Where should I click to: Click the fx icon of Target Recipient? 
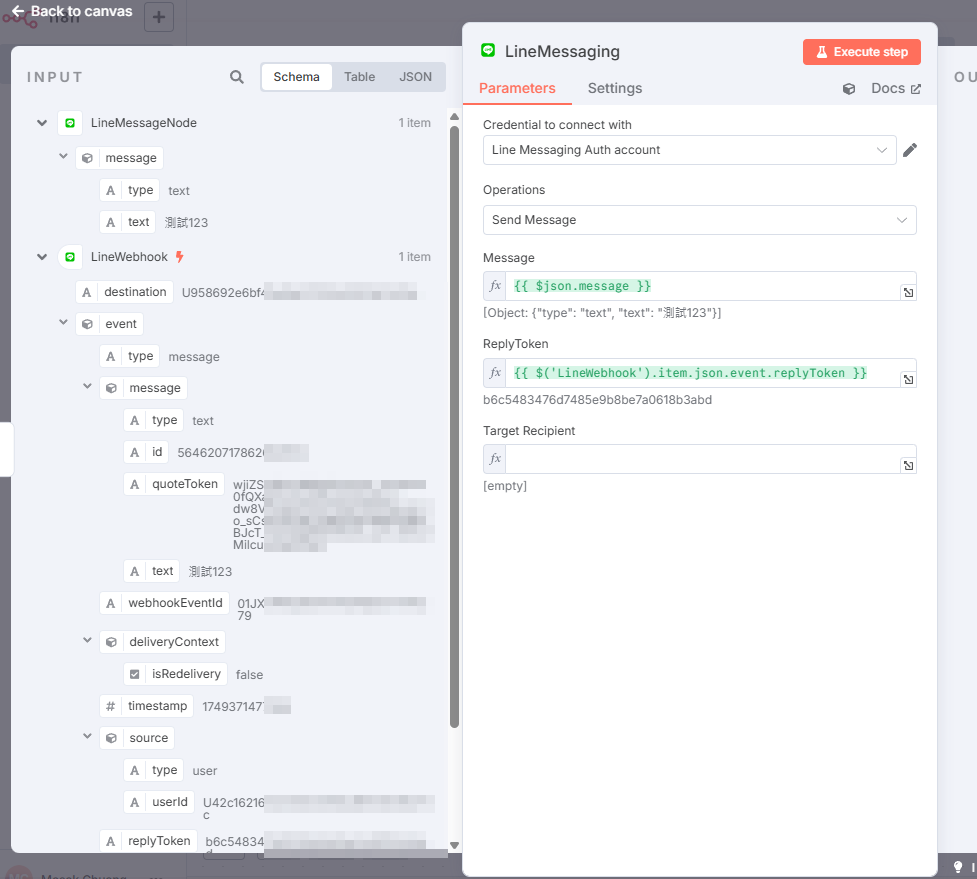(x=495, y=459)
